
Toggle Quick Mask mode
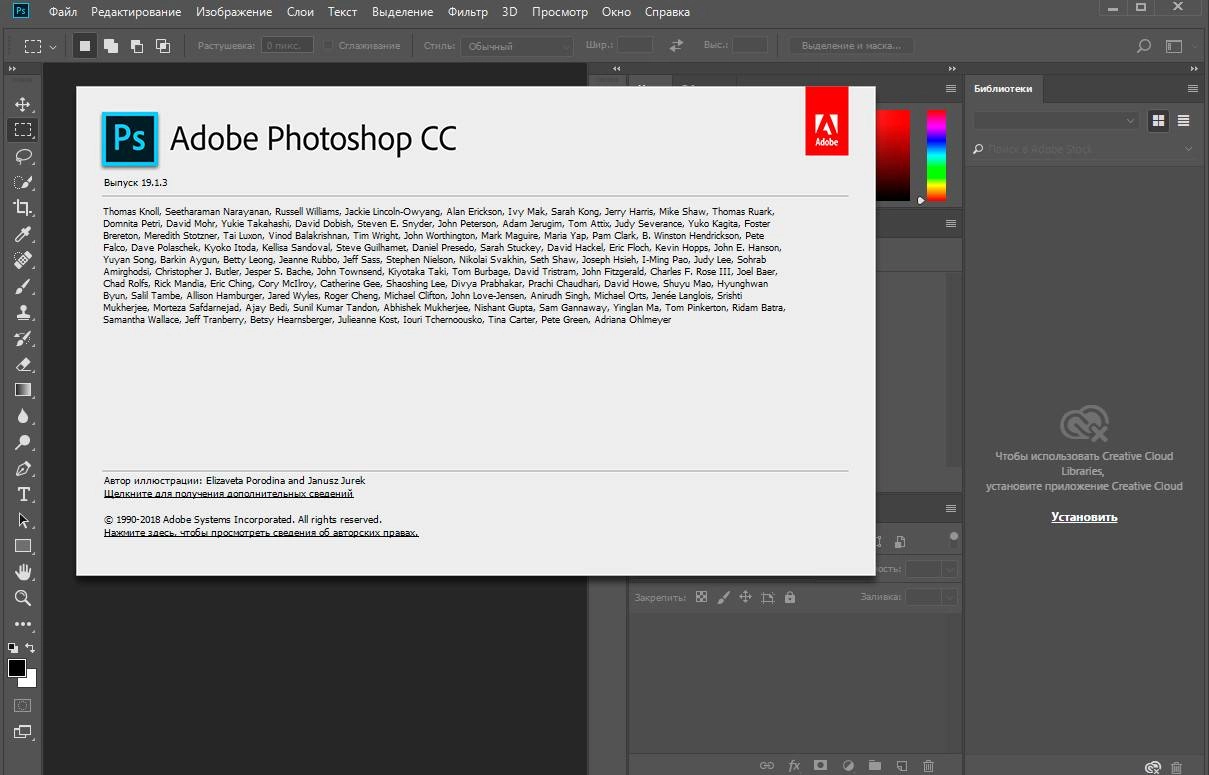coord(22,705)
